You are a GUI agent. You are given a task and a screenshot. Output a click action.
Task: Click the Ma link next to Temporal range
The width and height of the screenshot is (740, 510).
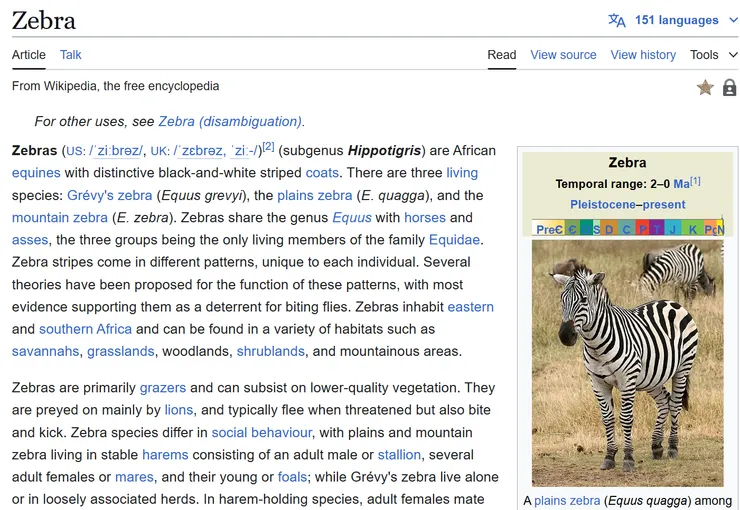681,184
